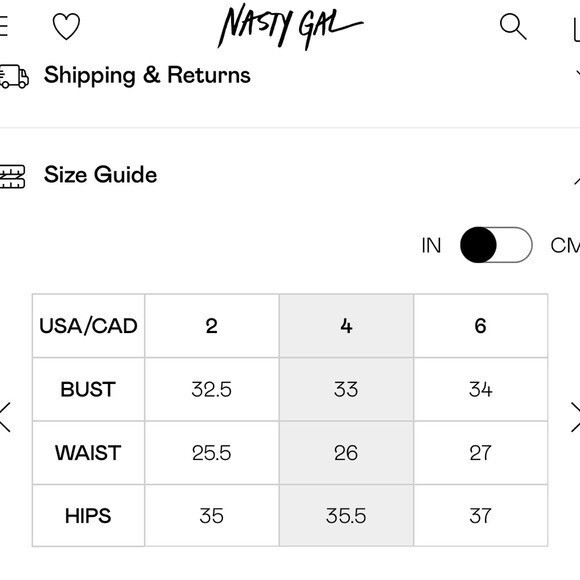Expand the Shipping & Returns chevron

point(577,74)
